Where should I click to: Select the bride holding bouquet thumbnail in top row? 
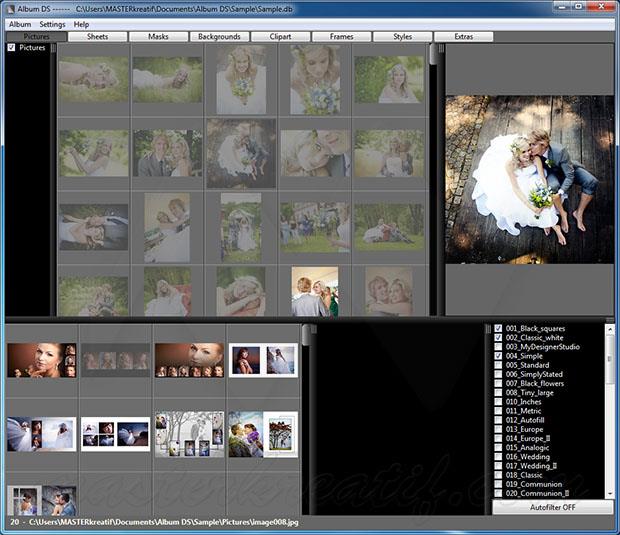[241, 79]
